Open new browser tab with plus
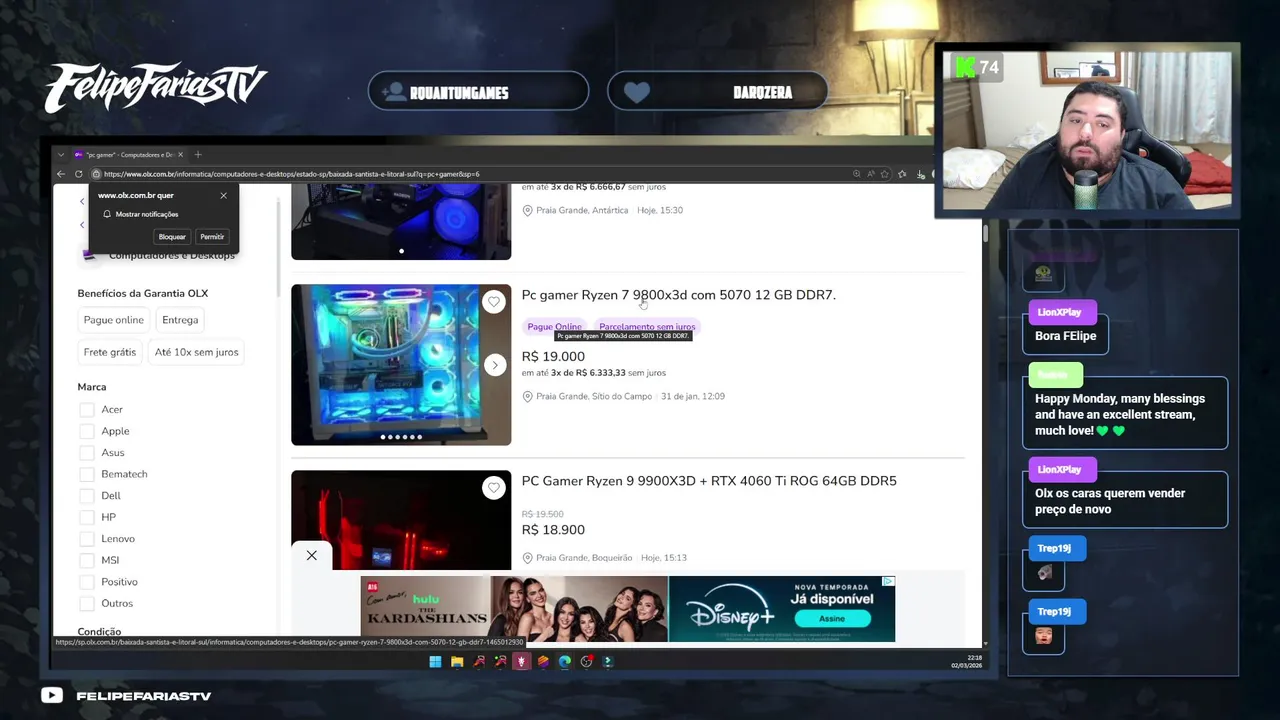This screenshot has width=1280, height=720. (198, 155)
